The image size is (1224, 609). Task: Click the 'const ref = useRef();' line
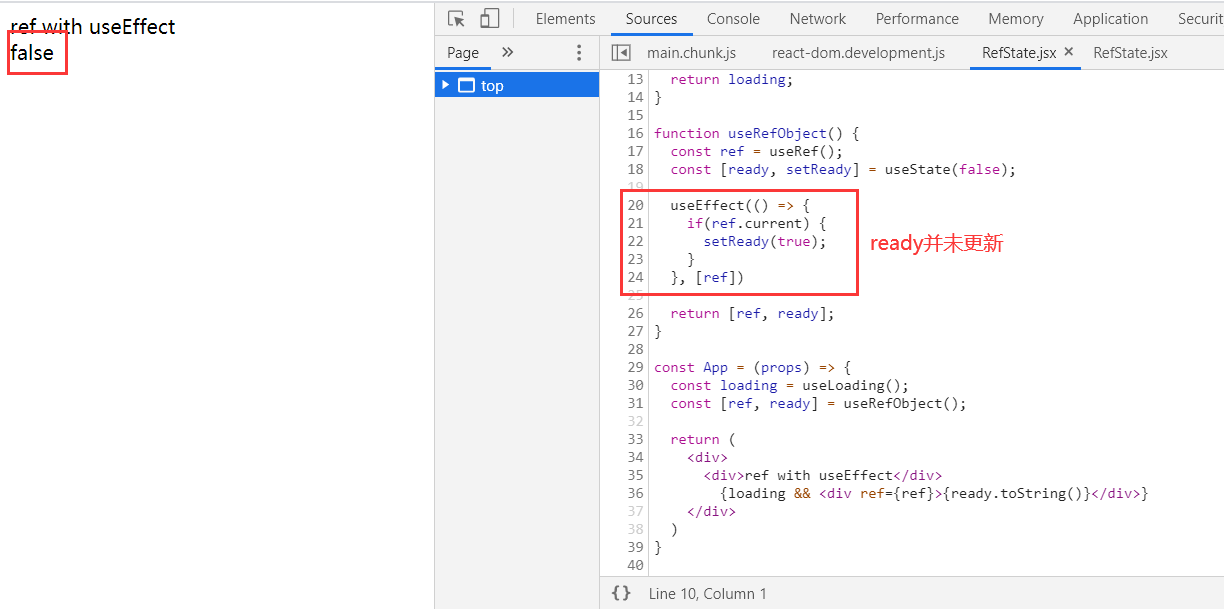(x=757, y=151)
